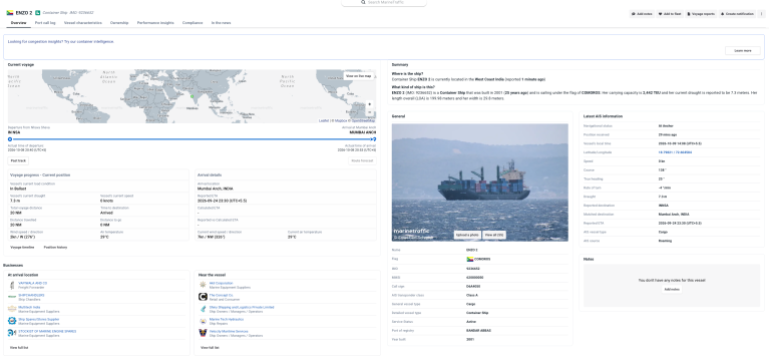Switch to Position history tab
The width and height of the screenshot is (769, 364).
(x=55, y=247)
